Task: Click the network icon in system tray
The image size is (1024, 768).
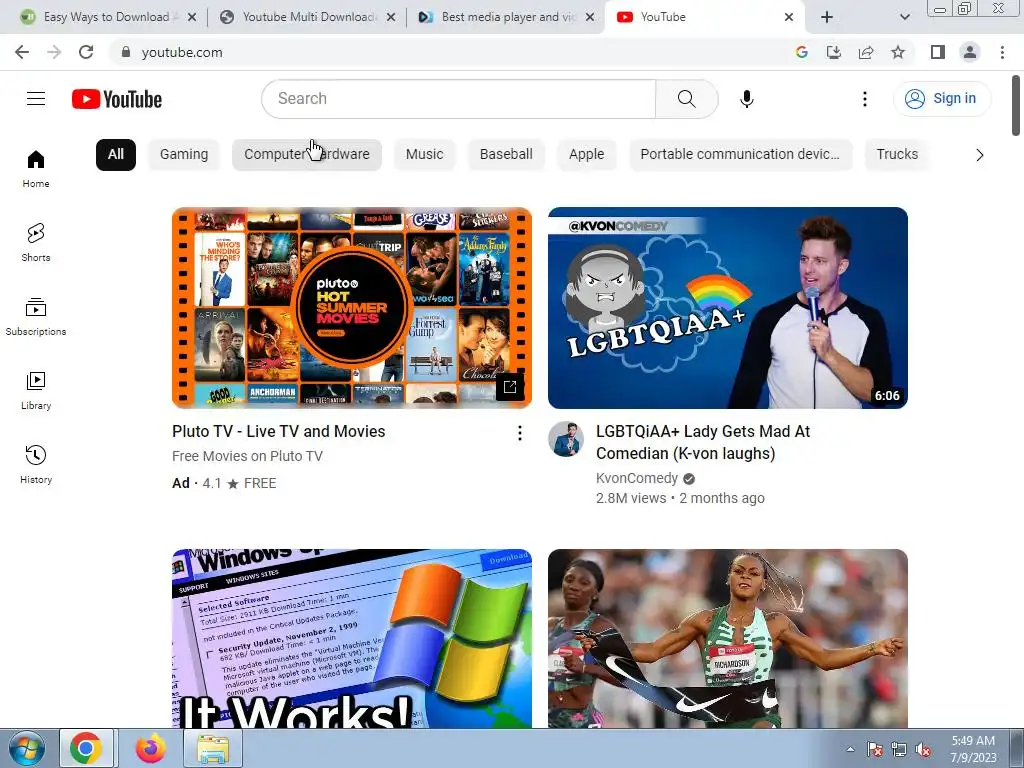Action: (x=899, y=750)
